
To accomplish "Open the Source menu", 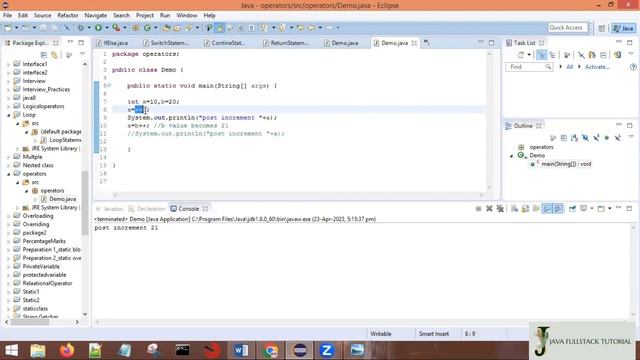I will tap(42, 16).
